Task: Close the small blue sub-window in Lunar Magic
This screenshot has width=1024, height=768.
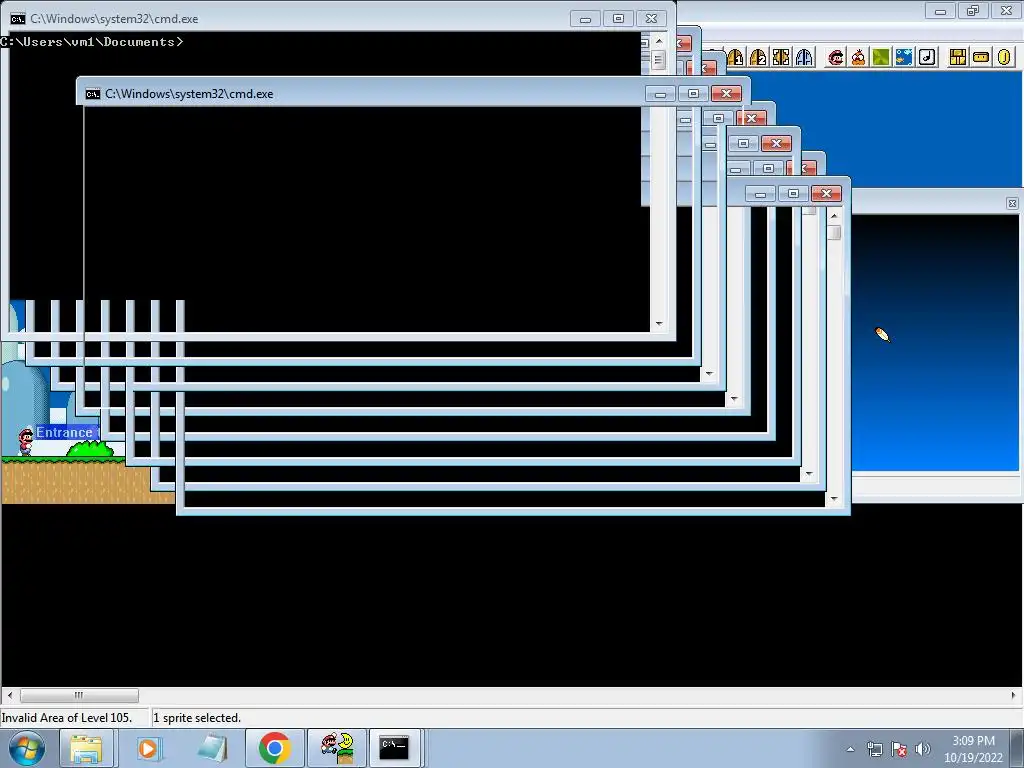Action: pos(1012,204)
